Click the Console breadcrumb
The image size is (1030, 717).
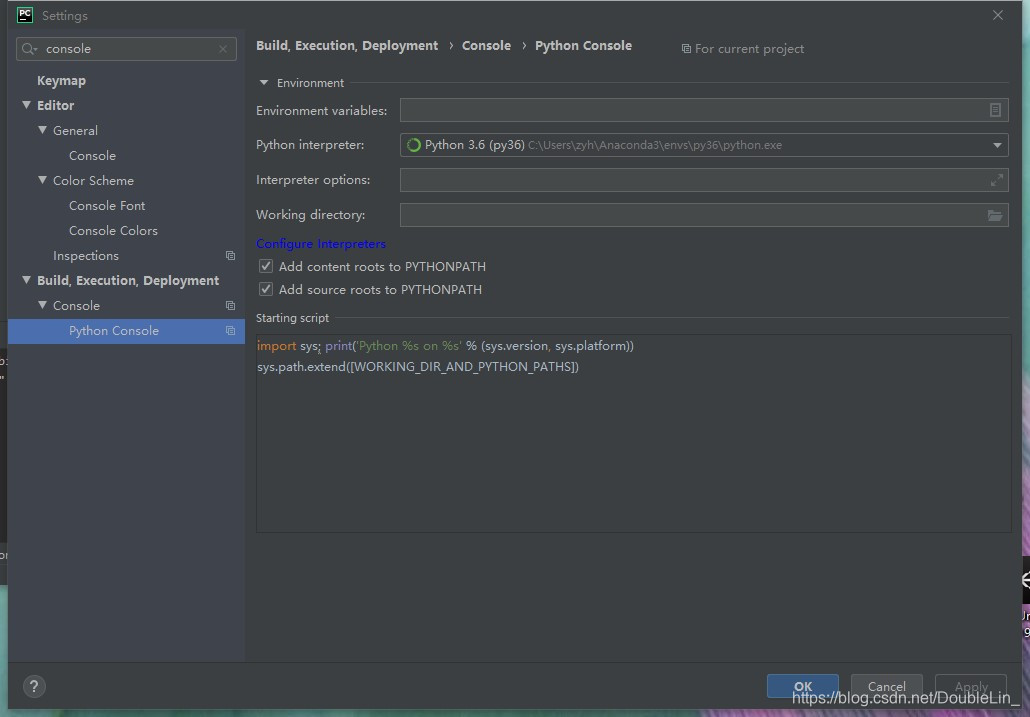pyautogui.click(x=486, y=45)
